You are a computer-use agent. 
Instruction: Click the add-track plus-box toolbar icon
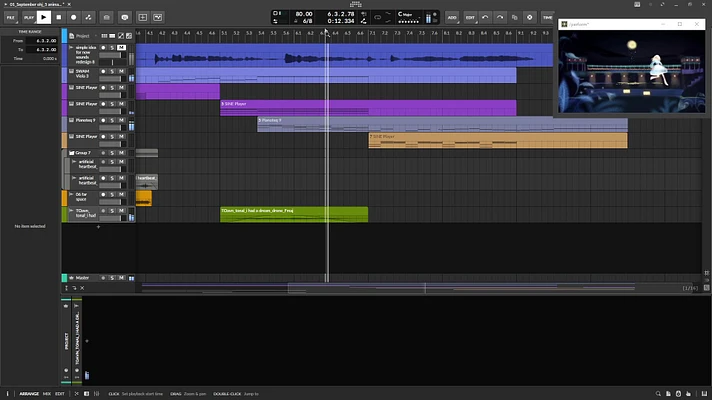point(143,17)
